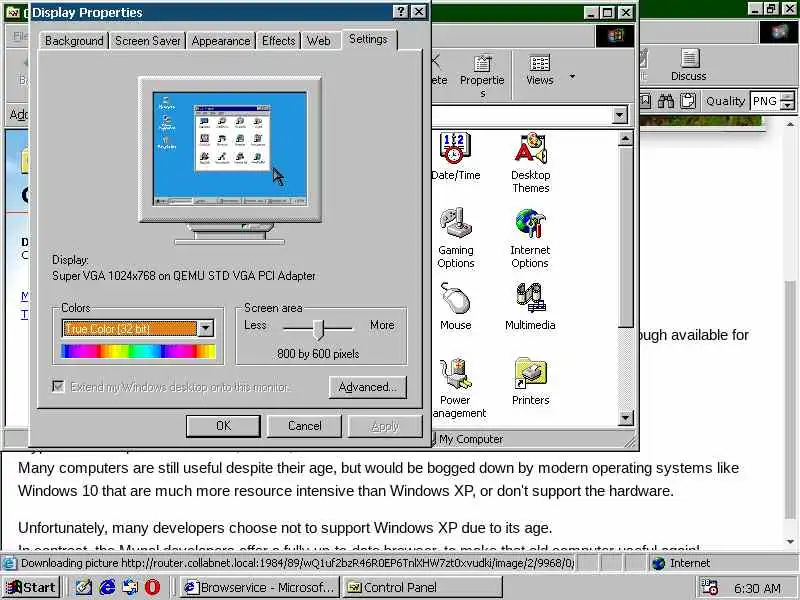
Task: Click the browser page scroll down arrow
Action: point(791,542)
